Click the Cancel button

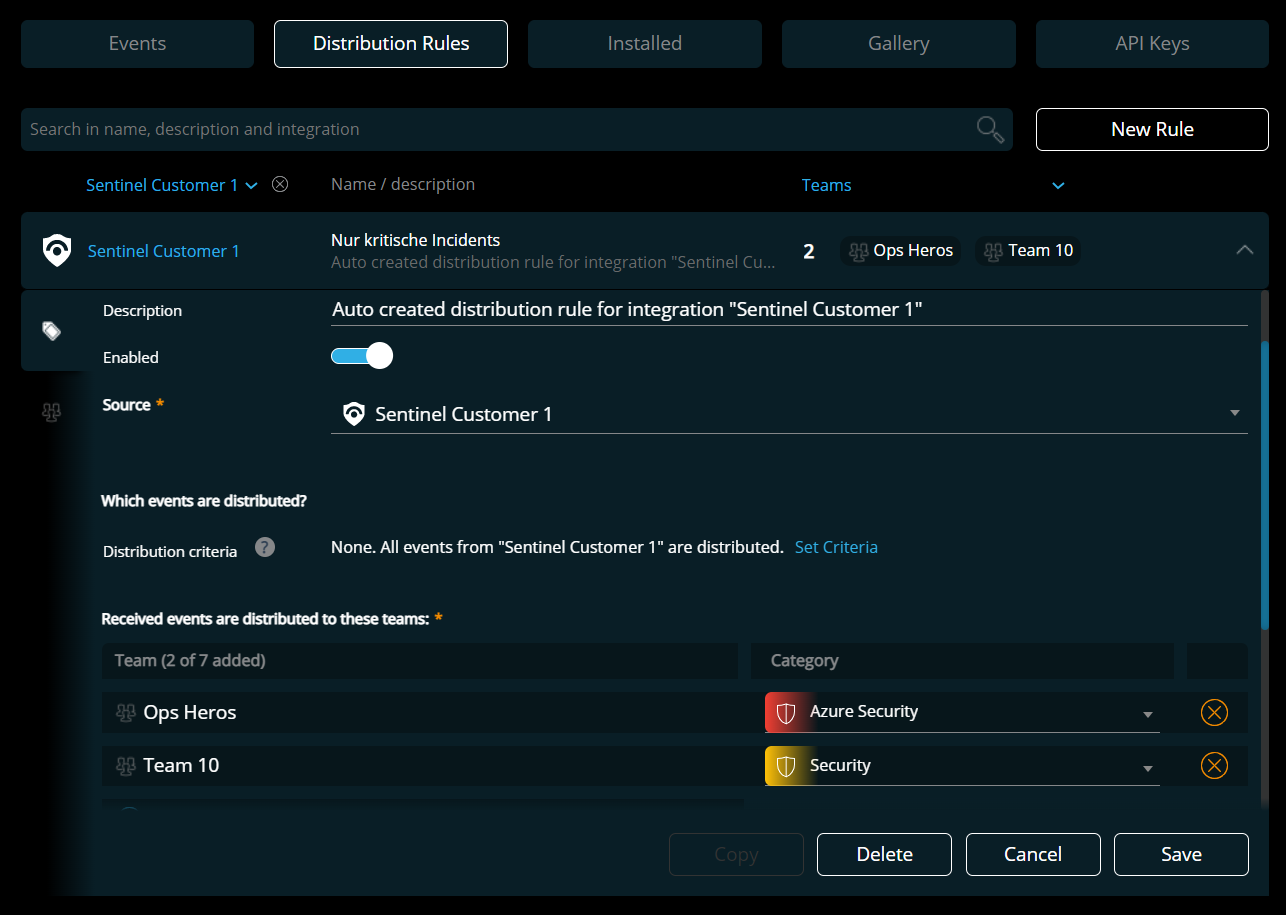[1033, 854]
